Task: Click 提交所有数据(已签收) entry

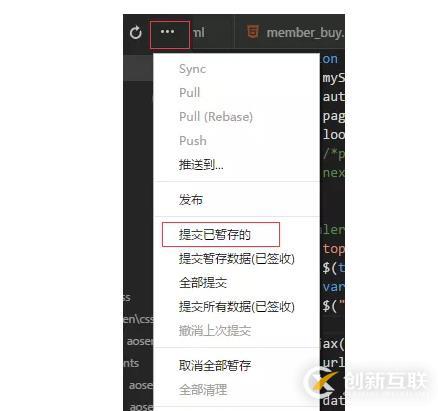Action: click(237, 306)
